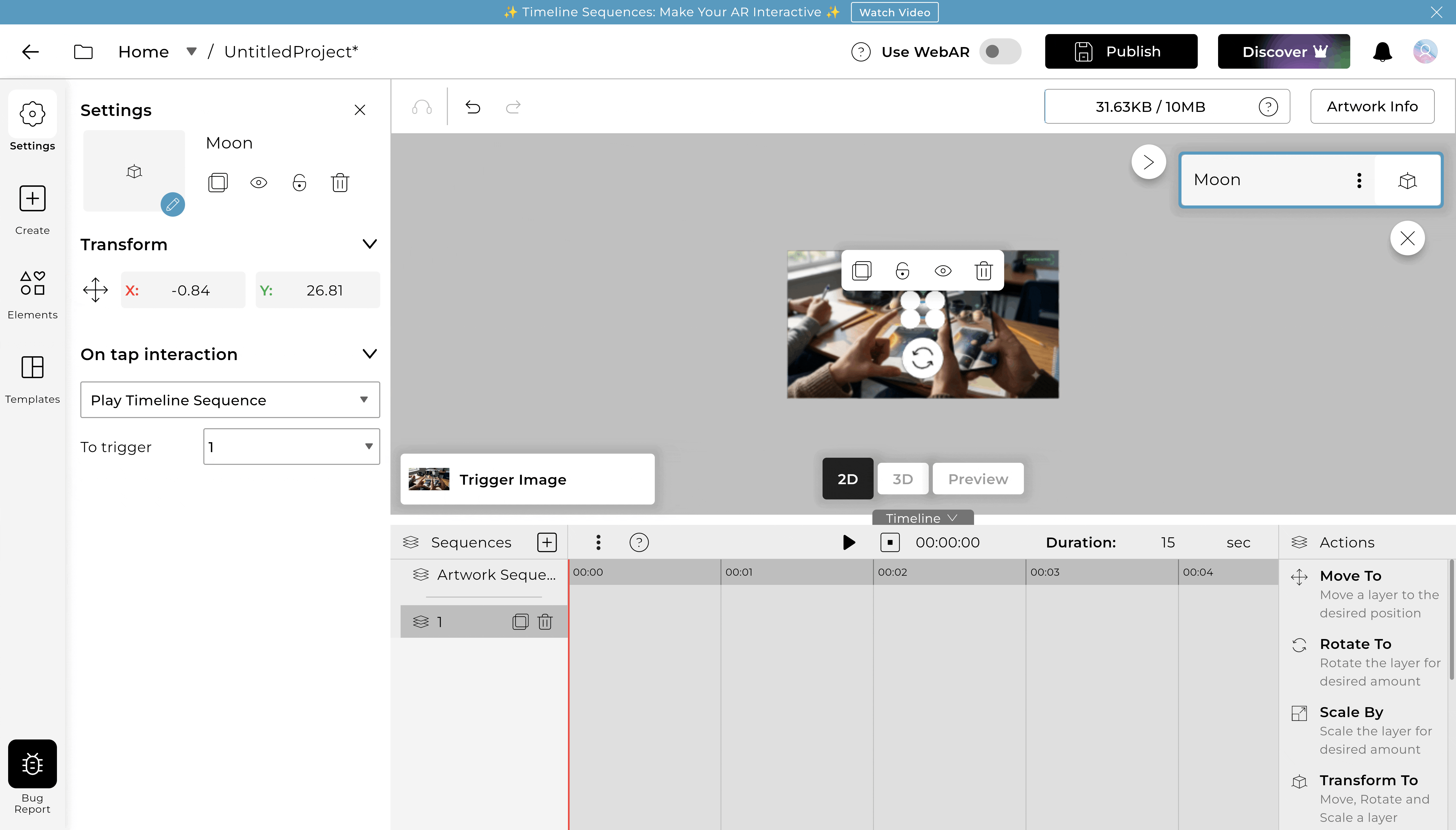
Task: Collapse the Timeline panel tab
Action: pyautogui.click(x=922, y=518)
